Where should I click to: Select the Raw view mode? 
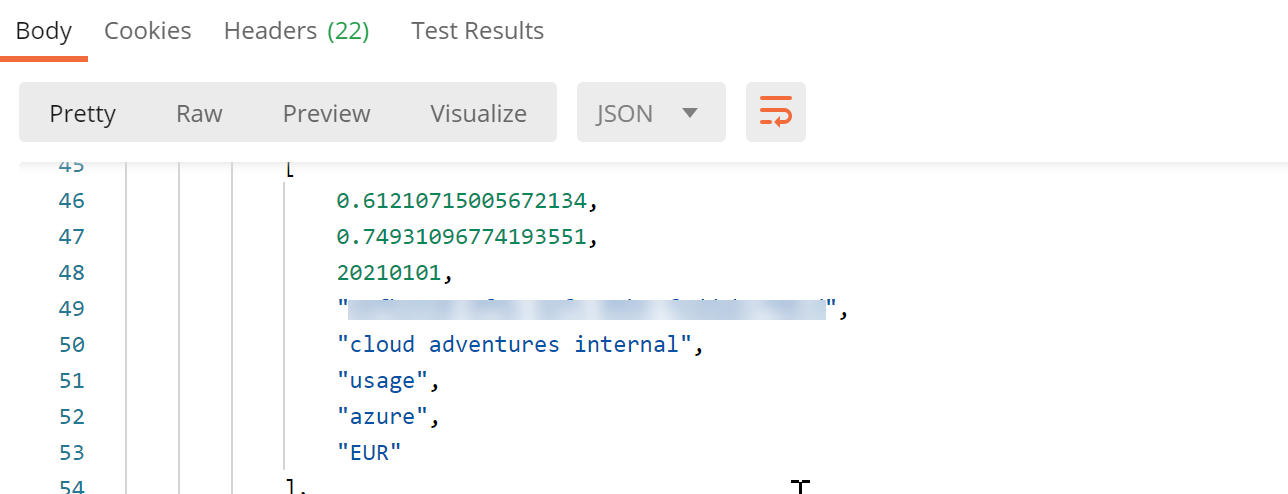pyautogui.click(x=199, y=114)
